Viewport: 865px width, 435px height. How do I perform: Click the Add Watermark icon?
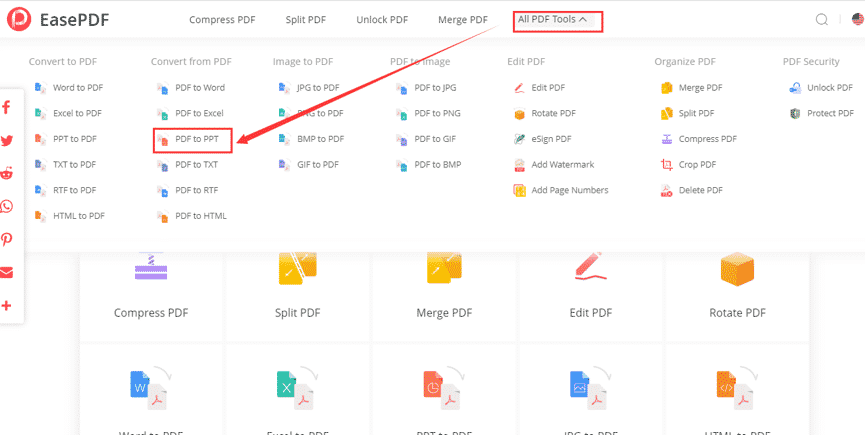519,164
